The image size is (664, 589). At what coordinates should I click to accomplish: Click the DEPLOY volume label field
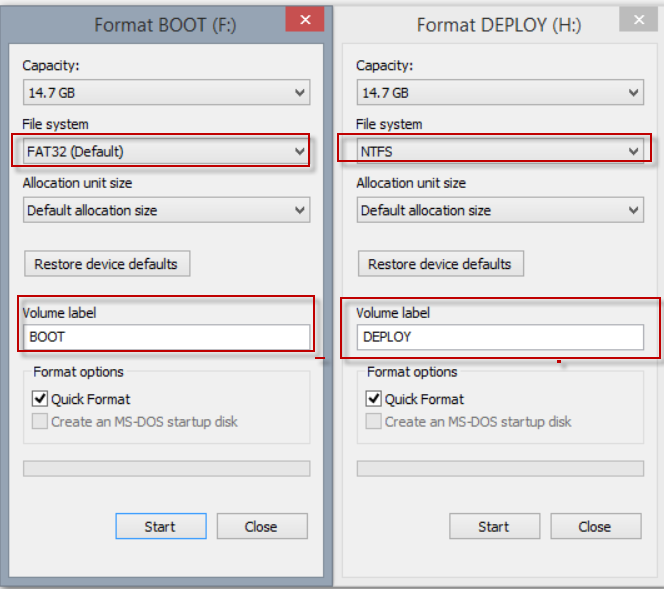click(x=500, y=337)
